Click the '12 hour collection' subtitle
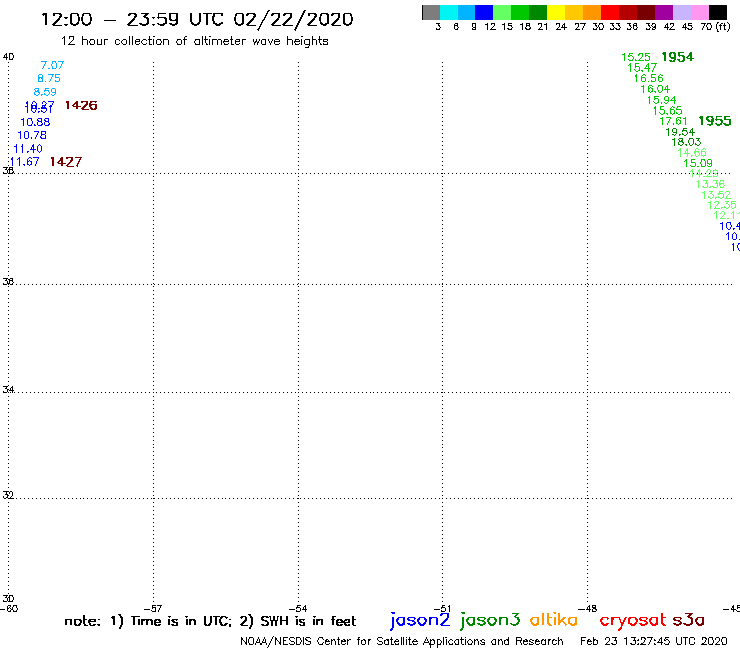Image resolution: width=740 pixels, height=650 pixels. point(194,41)
